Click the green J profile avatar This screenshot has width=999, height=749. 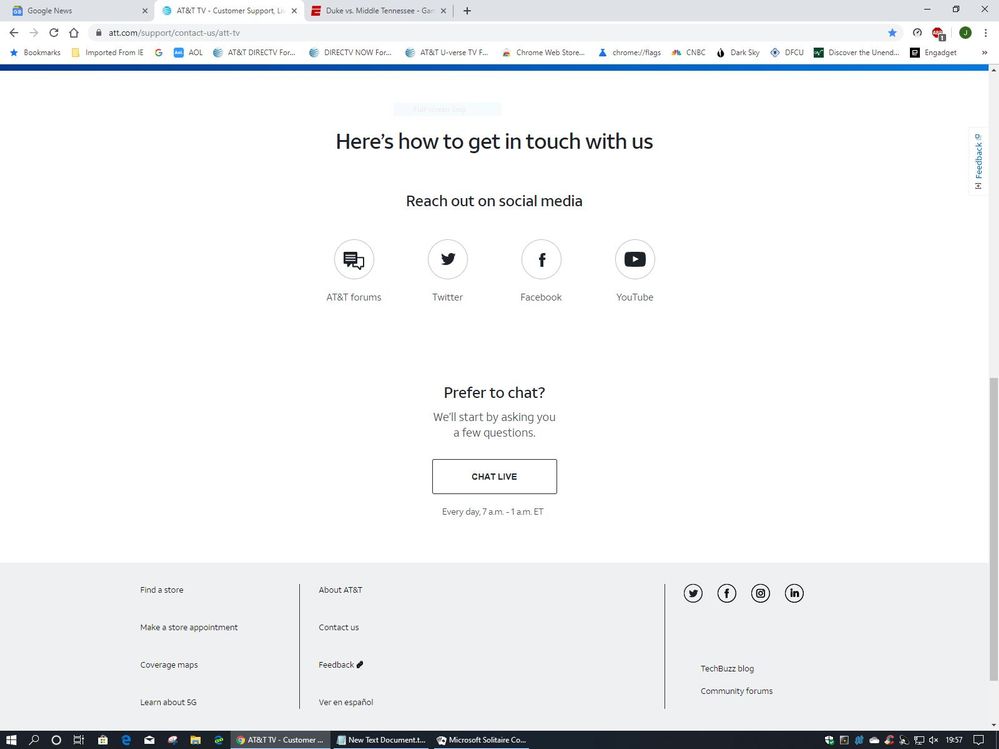pos(965,32)
